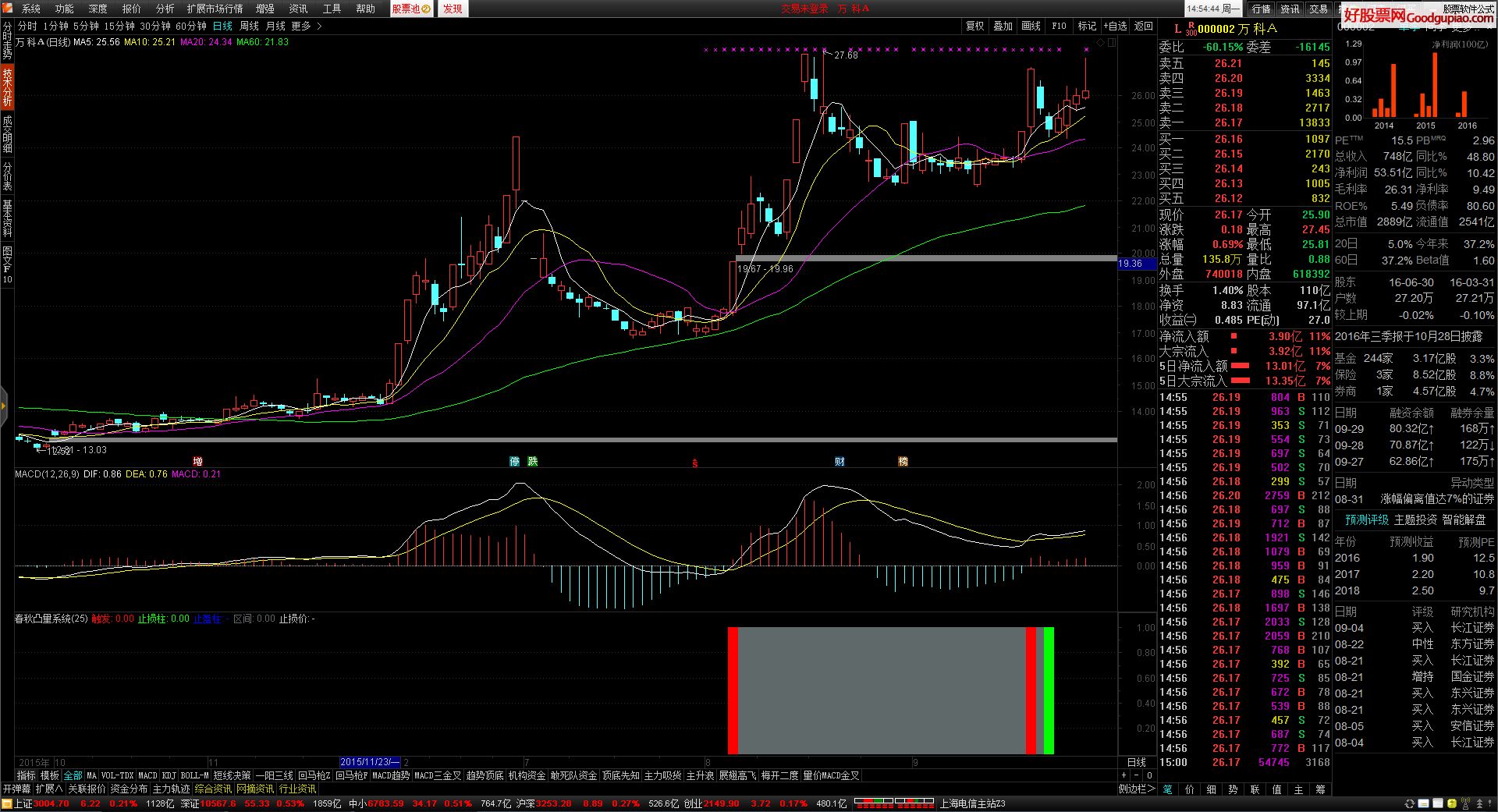Click the 跌 event marker below the chart
The width and height of the screenshot is (1498, 812).
click(x=533, y=462)
